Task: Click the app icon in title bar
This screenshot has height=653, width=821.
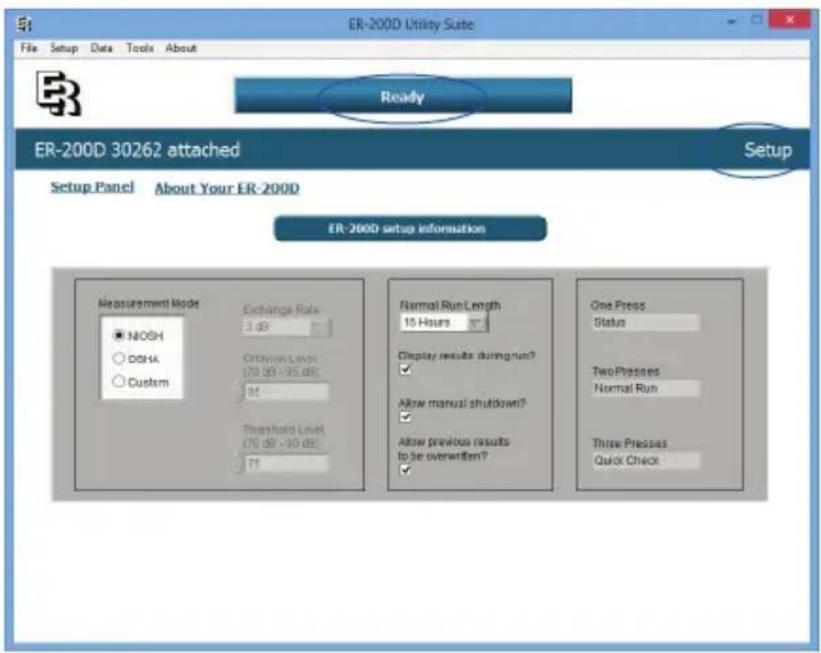Action: (x=24, y=24)
